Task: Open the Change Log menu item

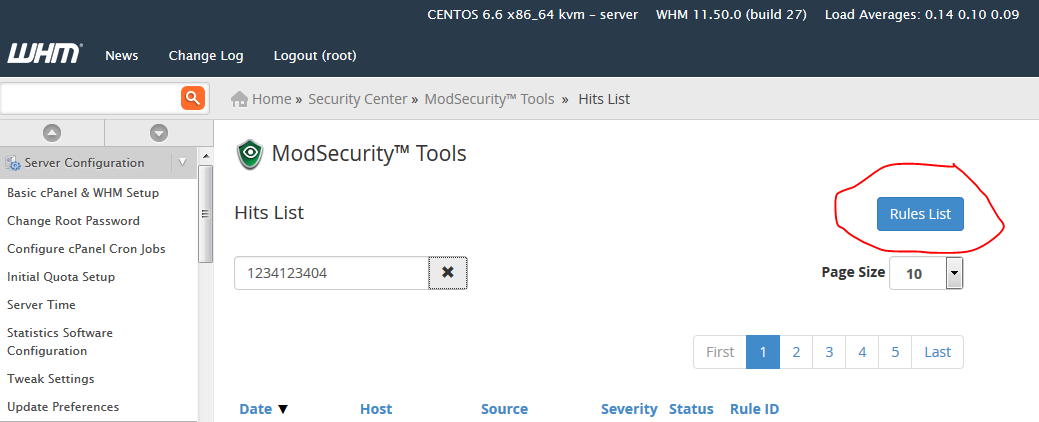Action: (x=206, y=56)
